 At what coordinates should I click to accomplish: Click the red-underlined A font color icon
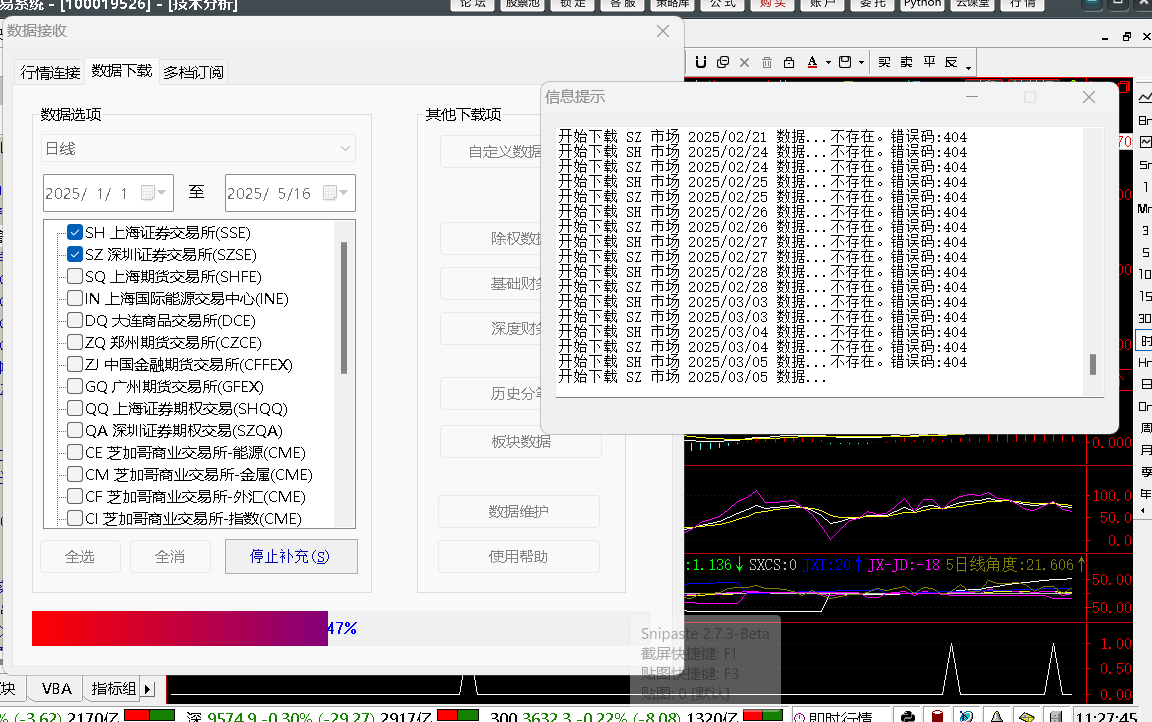pos(812,62)
